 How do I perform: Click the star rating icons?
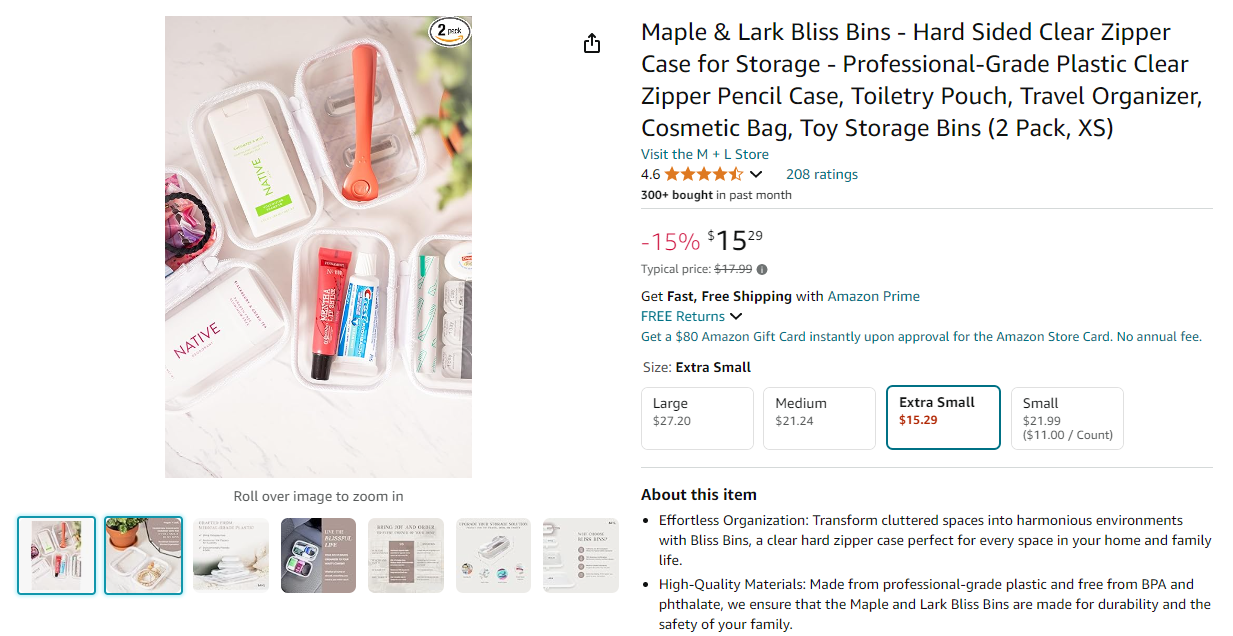click(704, 174)
